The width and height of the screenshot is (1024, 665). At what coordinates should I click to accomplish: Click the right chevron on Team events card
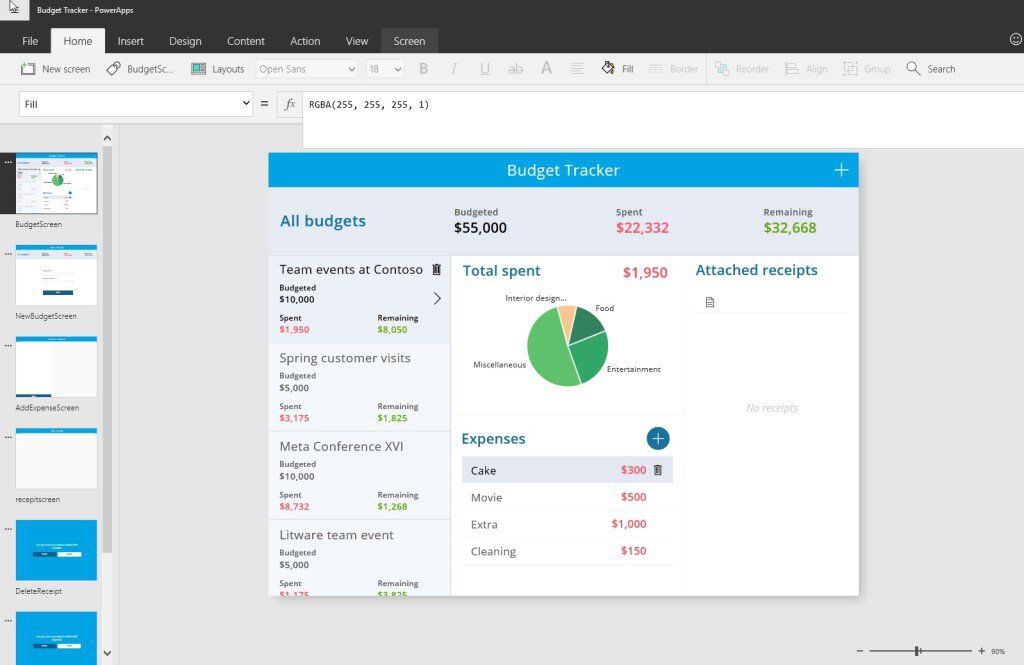(437, 299)
